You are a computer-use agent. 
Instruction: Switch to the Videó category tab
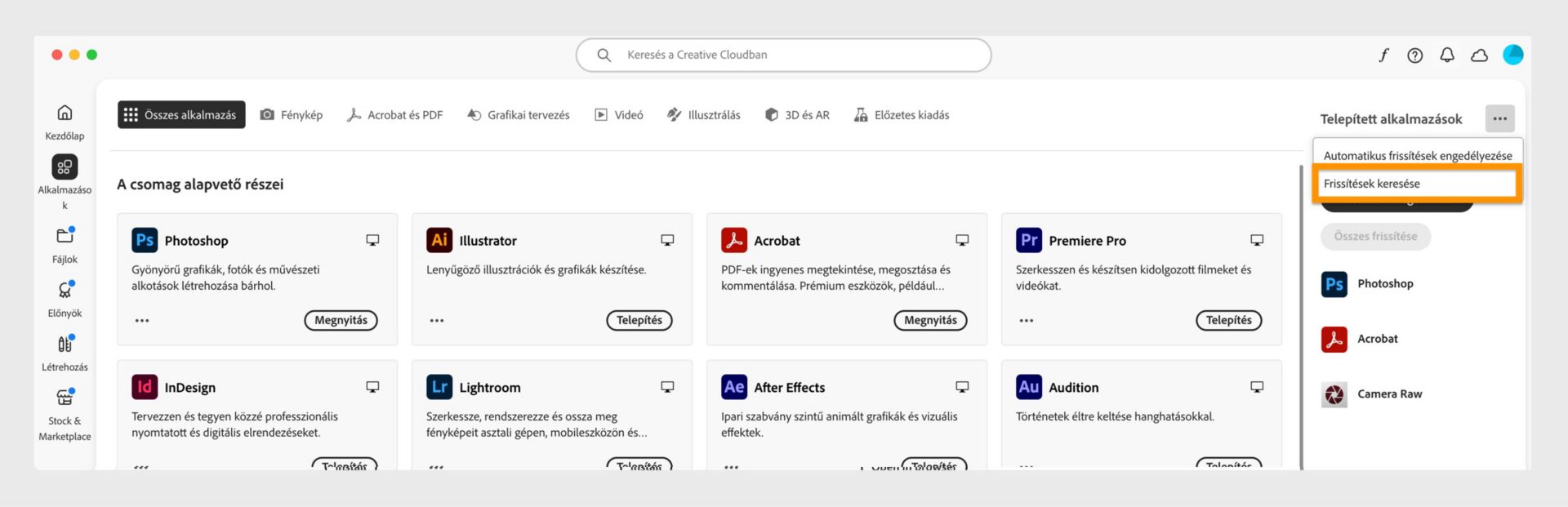pyautogui.click(x=619, y=115)
